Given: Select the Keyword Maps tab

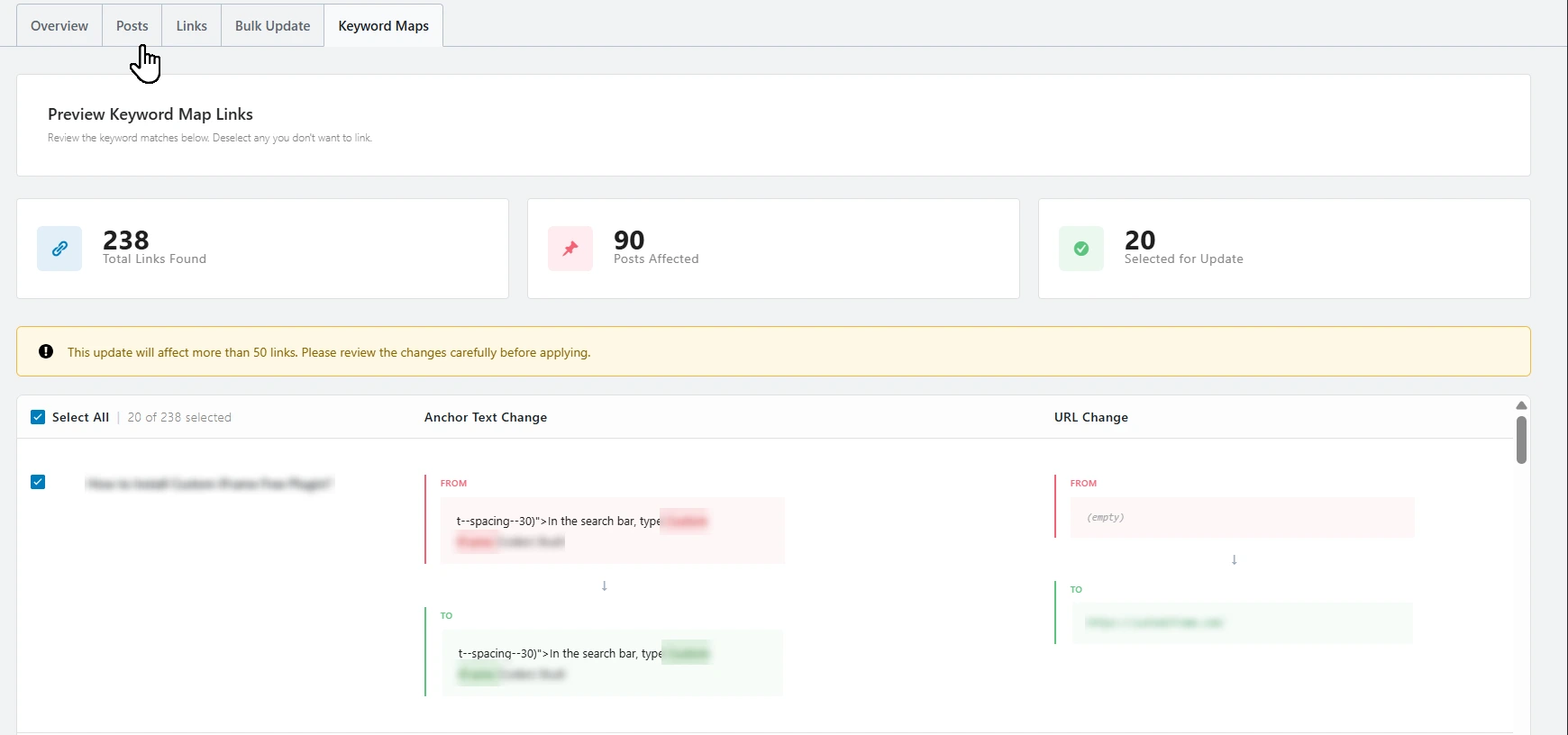Looking at the screenshot, I should [383, 26].
